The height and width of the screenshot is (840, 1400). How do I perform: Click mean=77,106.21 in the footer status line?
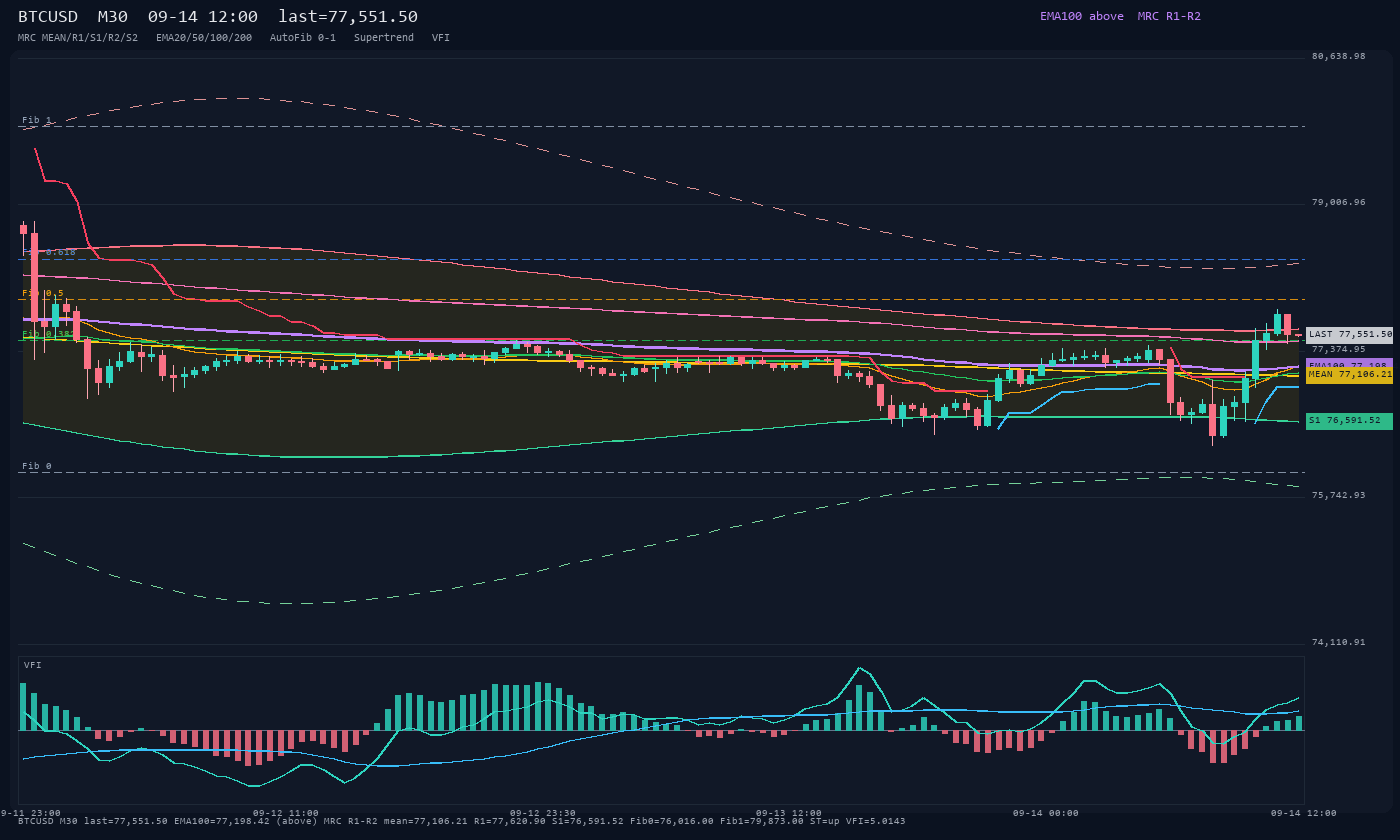[426, 821]
